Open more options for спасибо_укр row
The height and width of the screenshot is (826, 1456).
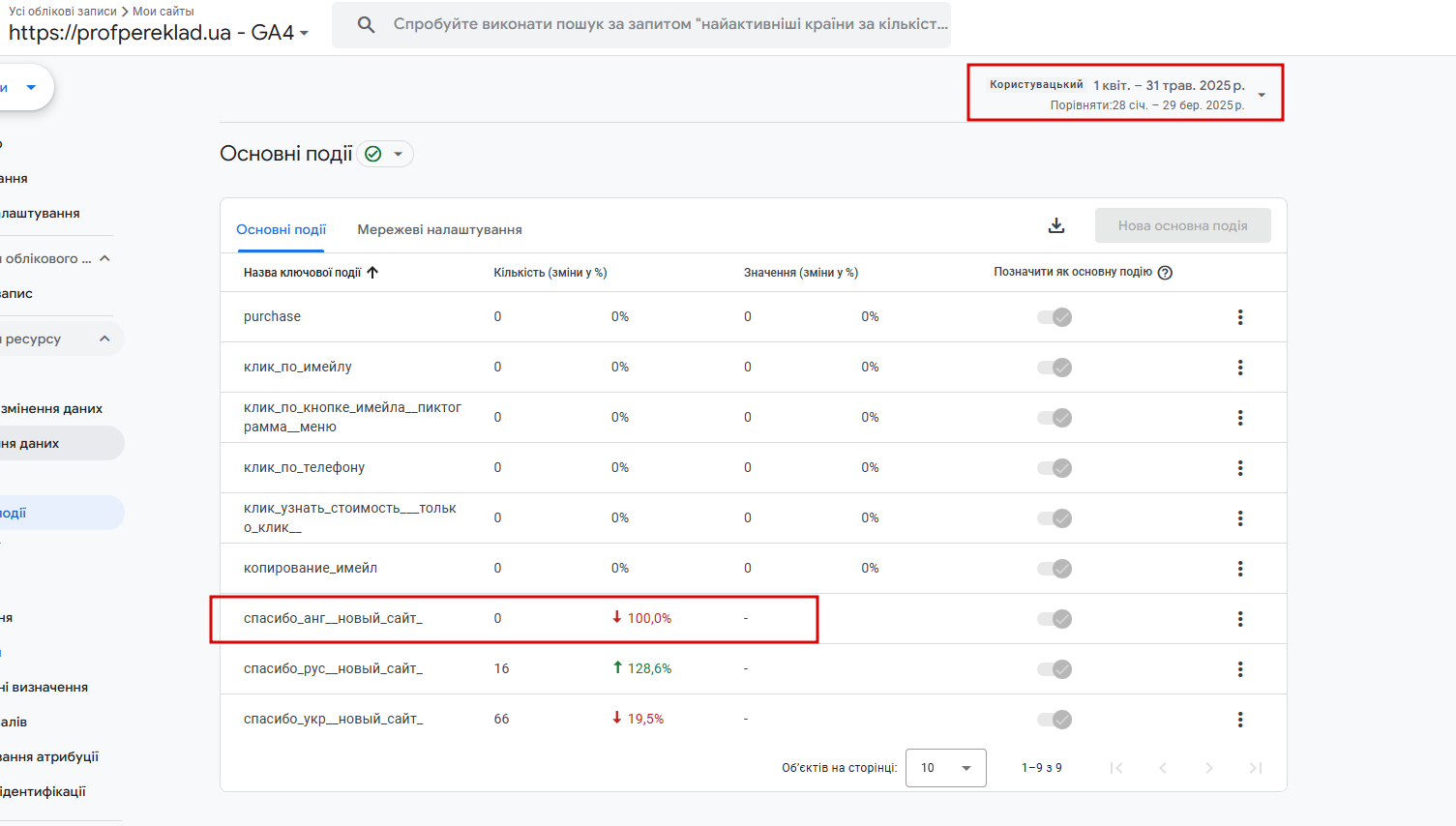coord(1240,720)
